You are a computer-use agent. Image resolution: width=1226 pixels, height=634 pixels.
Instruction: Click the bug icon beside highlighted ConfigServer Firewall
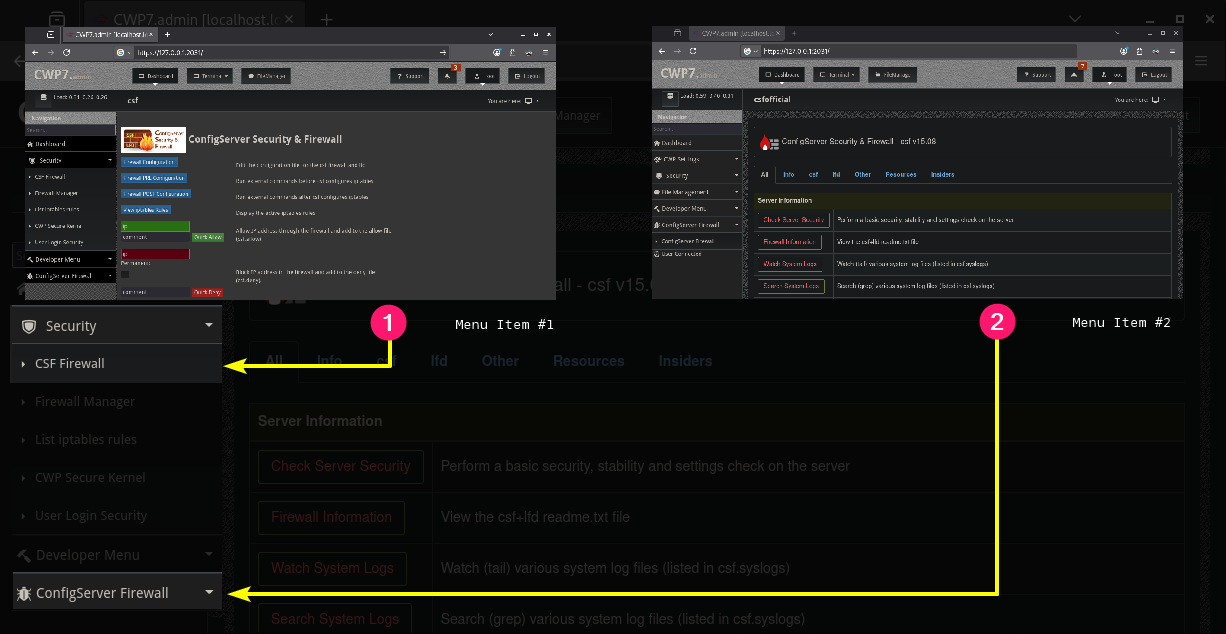(23, 593)
